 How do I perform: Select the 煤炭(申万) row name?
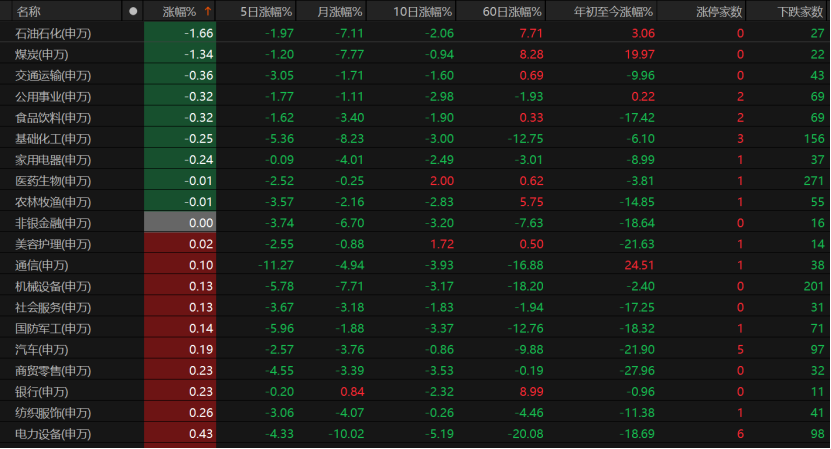tap(41, 55)
